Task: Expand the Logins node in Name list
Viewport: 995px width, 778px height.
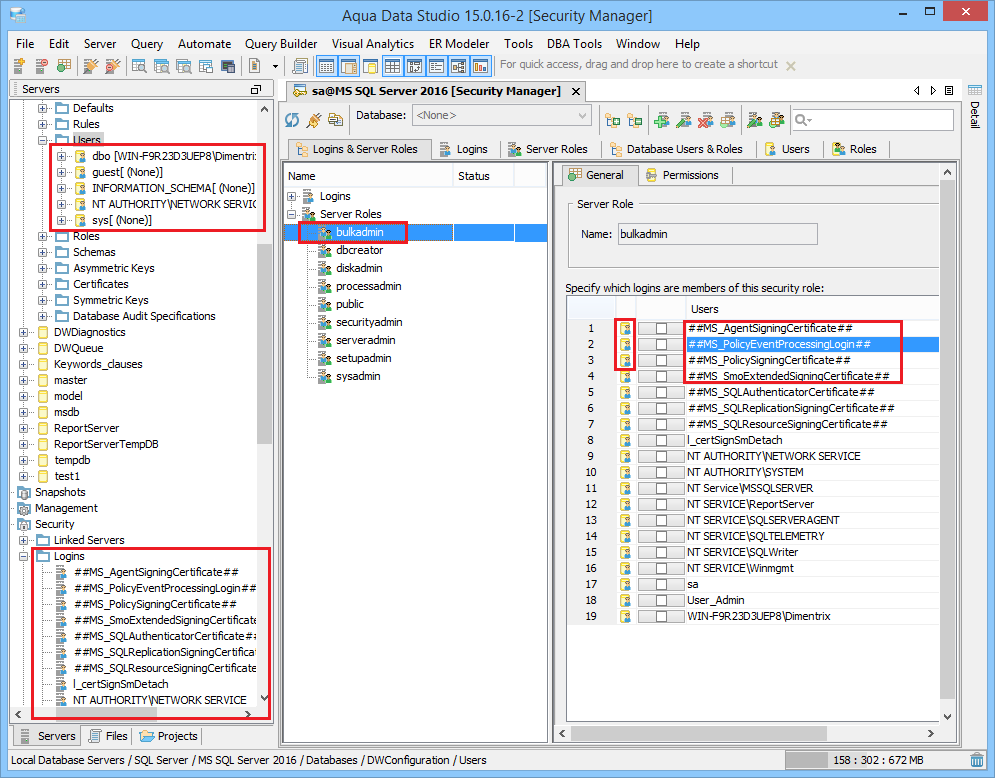Action: pyautogui.click(x=292, y=197)
